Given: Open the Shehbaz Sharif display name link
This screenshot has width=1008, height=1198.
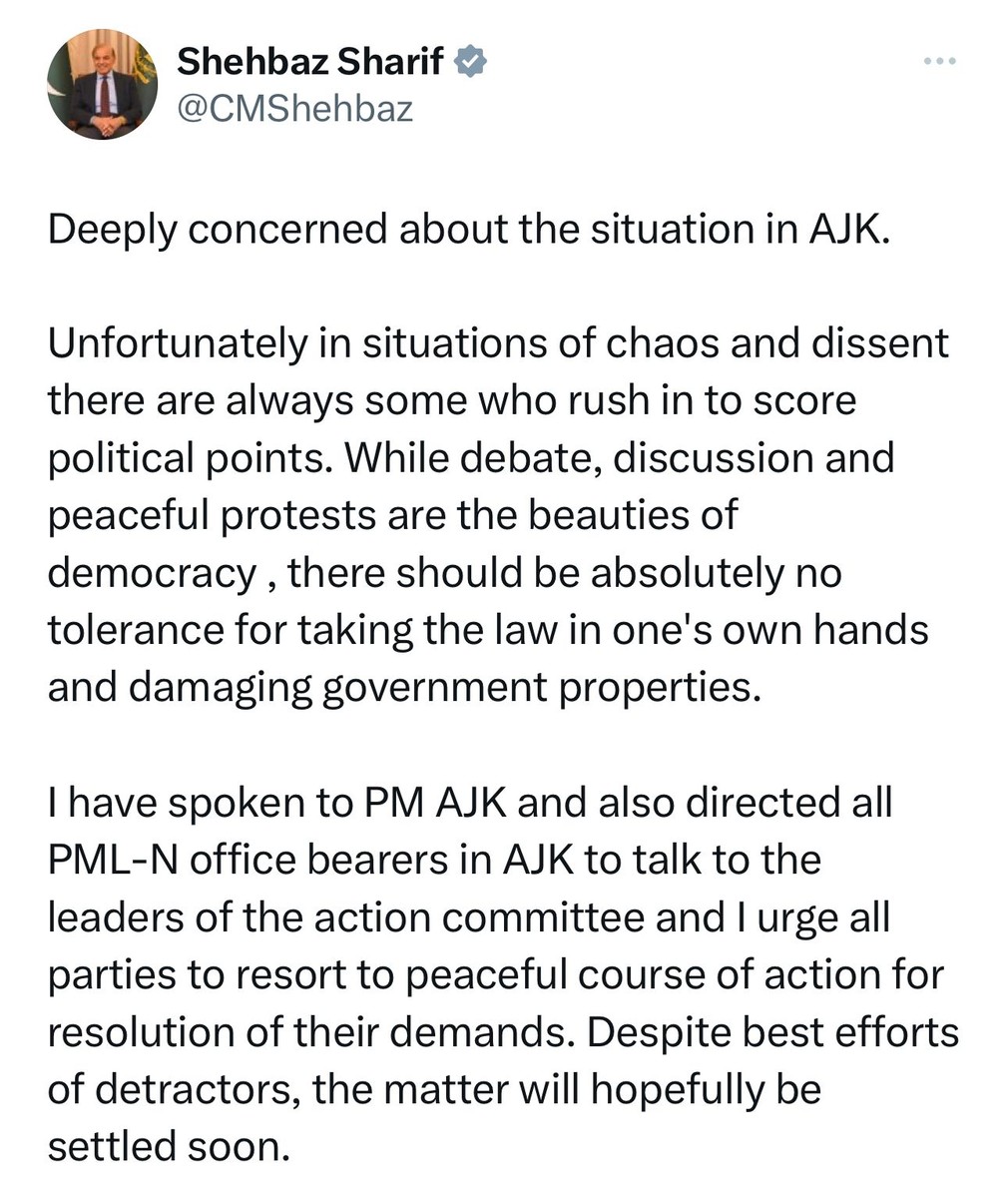Looking at the screenshot, I should (x=310, y=62).
